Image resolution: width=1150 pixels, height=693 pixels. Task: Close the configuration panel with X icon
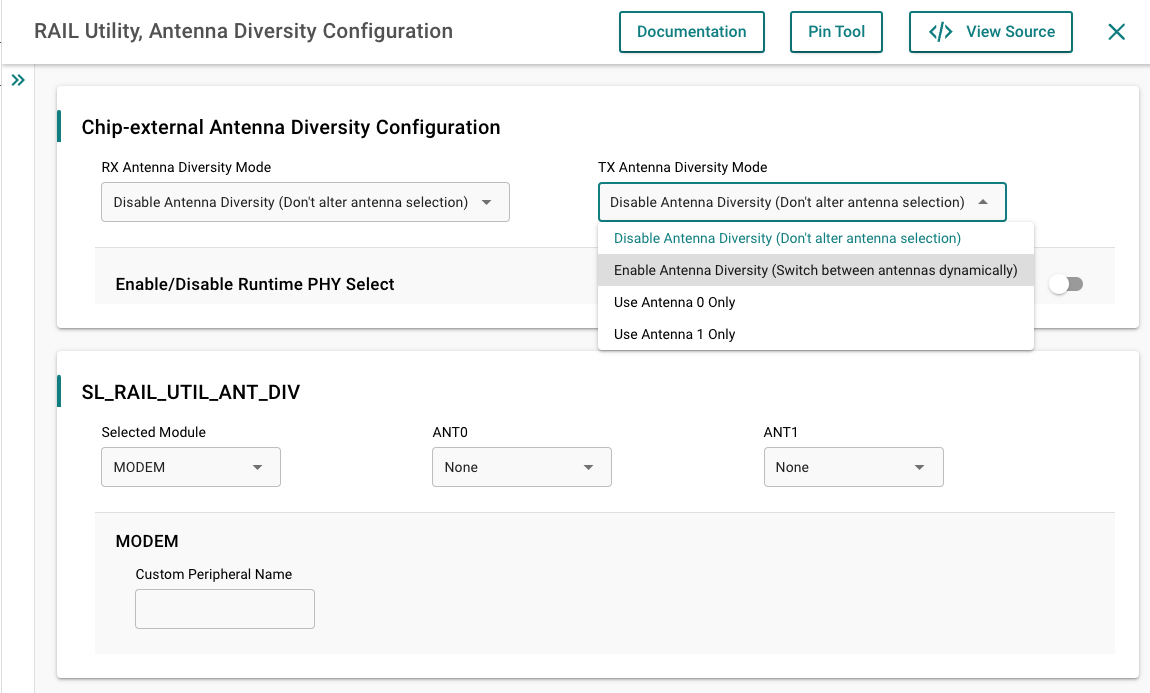pos(1117,32)
